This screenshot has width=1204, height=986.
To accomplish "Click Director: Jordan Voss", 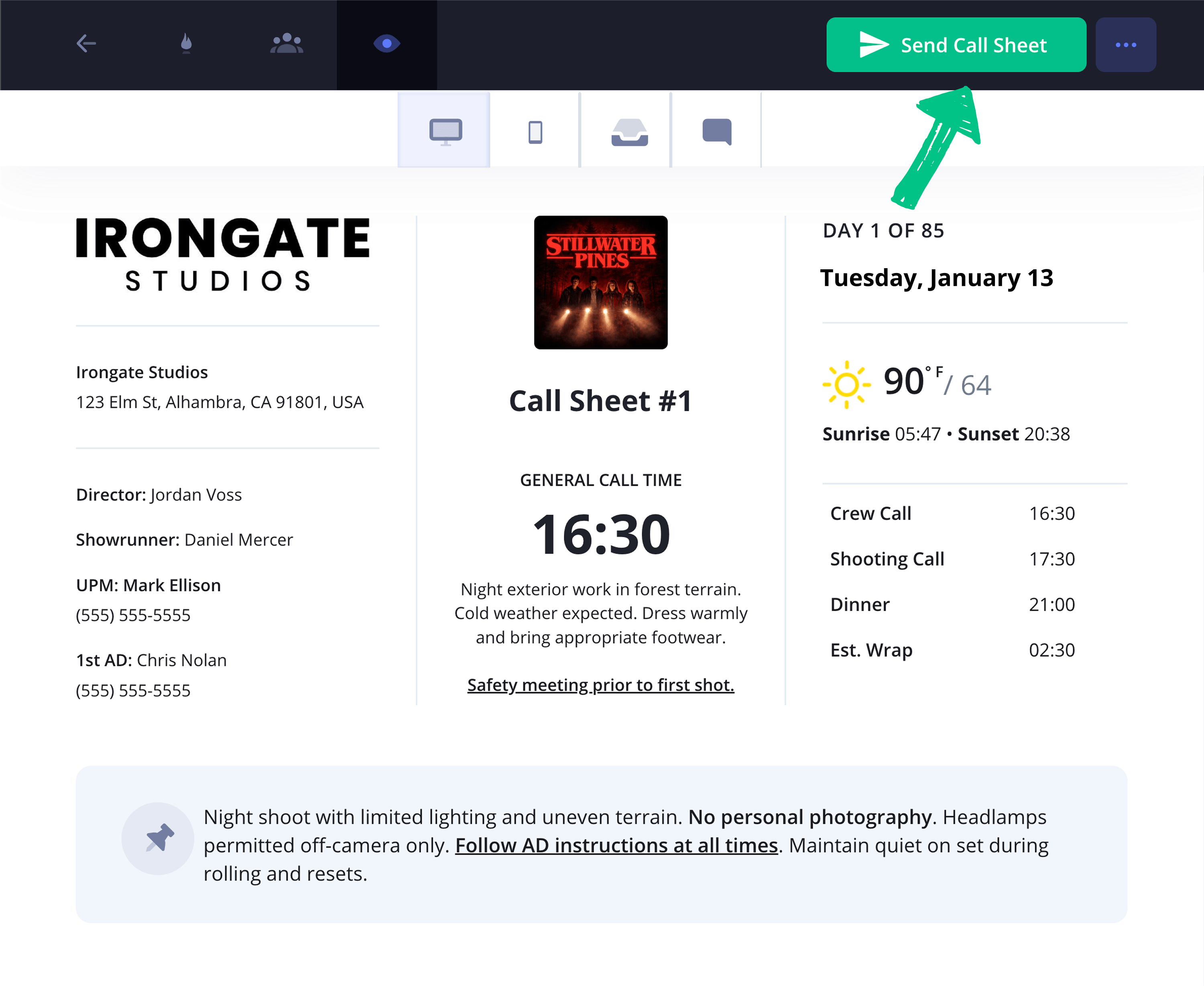I will (159, 495).
